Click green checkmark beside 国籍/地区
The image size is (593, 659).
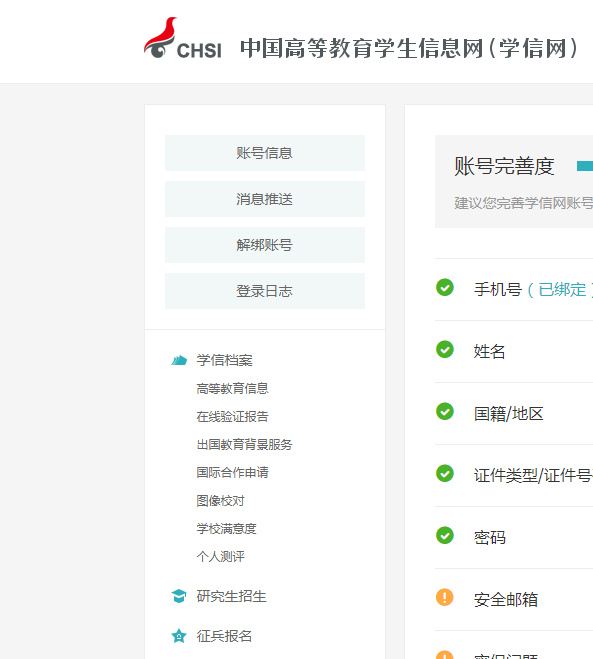click(445, 411)
